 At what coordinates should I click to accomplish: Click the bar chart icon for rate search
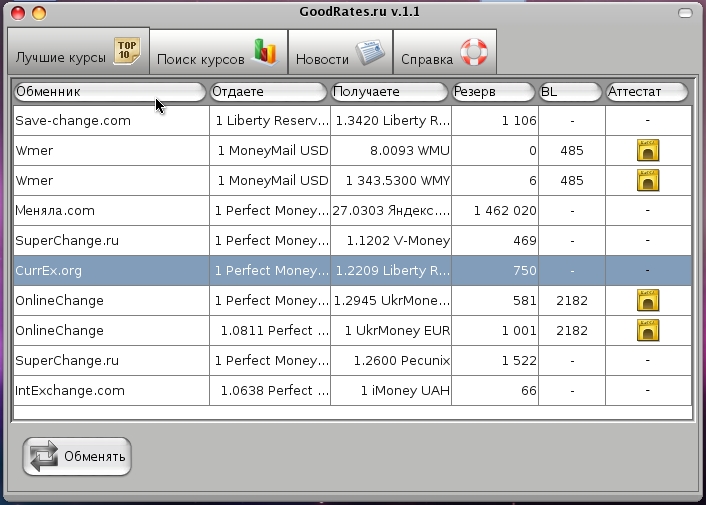pyautogui.click(x=265, y=52)
